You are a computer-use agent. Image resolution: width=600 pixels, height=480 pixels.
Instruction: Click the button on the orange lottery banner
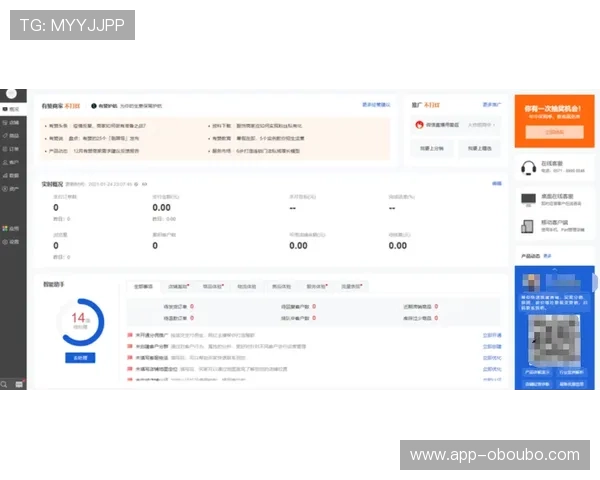(553, 131)
